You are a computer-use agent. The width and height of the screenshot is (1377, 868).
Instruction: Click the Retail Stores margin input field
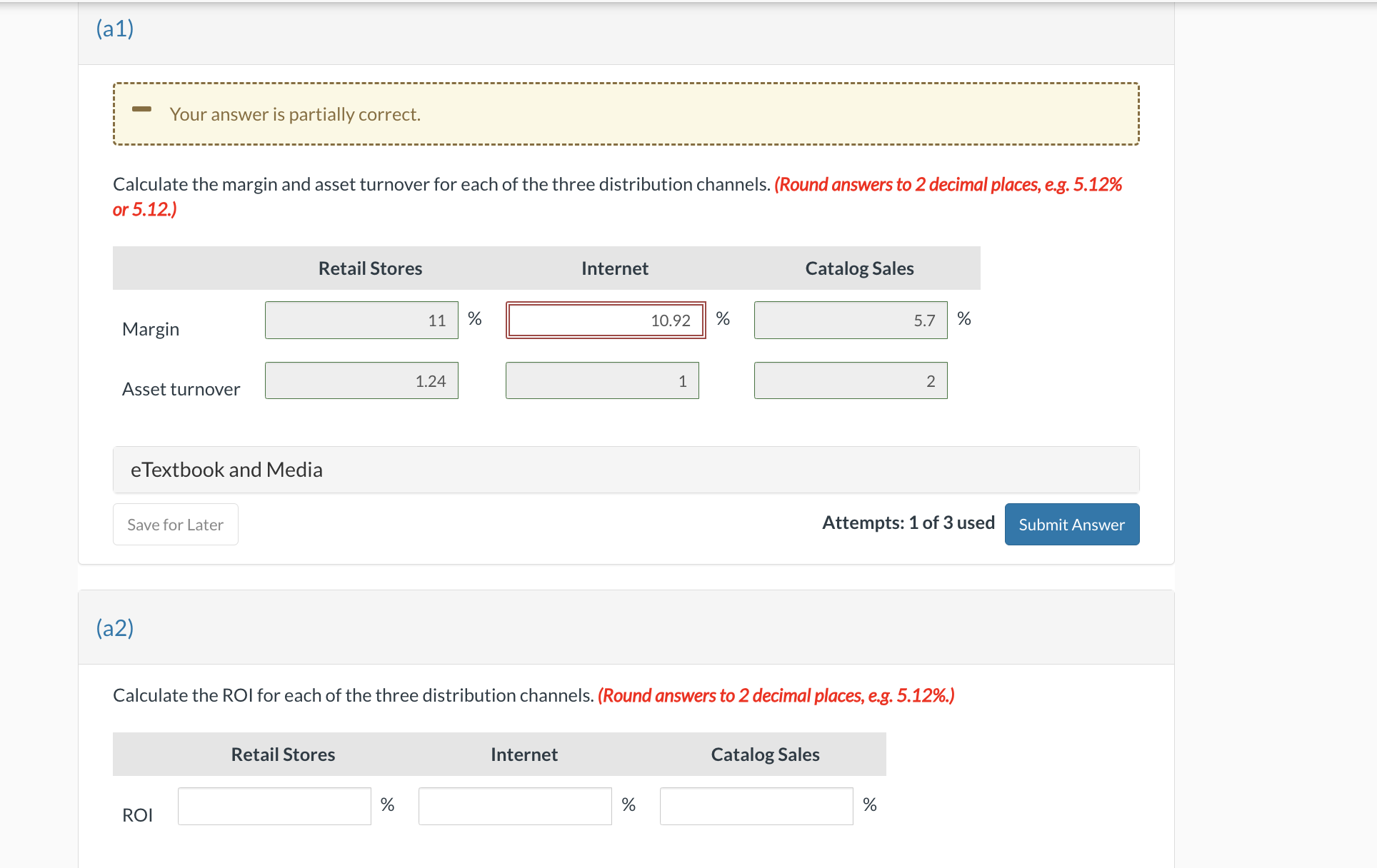coord(361,321)
